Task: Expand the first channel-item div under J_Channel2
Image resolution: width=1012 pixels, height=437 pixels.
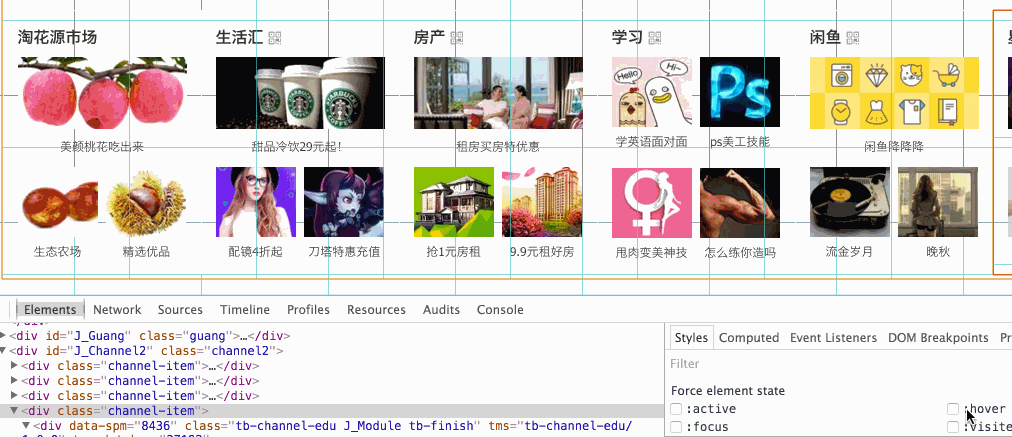Action: tap(15, 366)
